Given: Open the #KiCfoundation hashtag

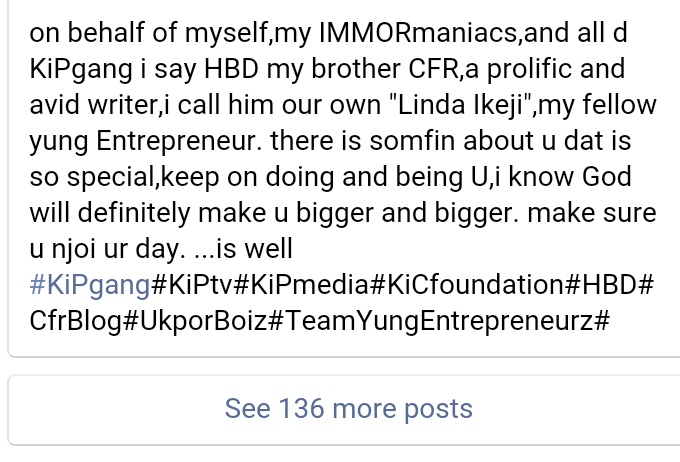Looking at the screenshot, I should (470, 285).
